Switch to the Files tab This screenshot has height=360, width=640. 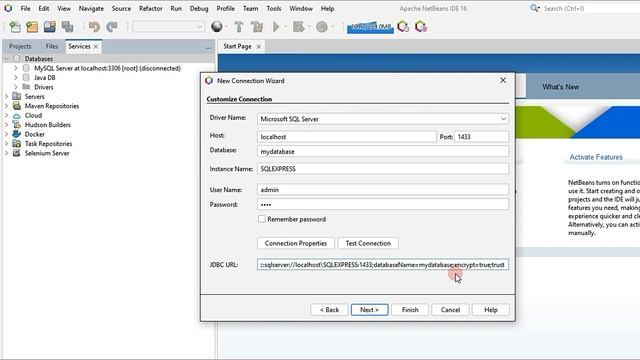tap(52, 47)
